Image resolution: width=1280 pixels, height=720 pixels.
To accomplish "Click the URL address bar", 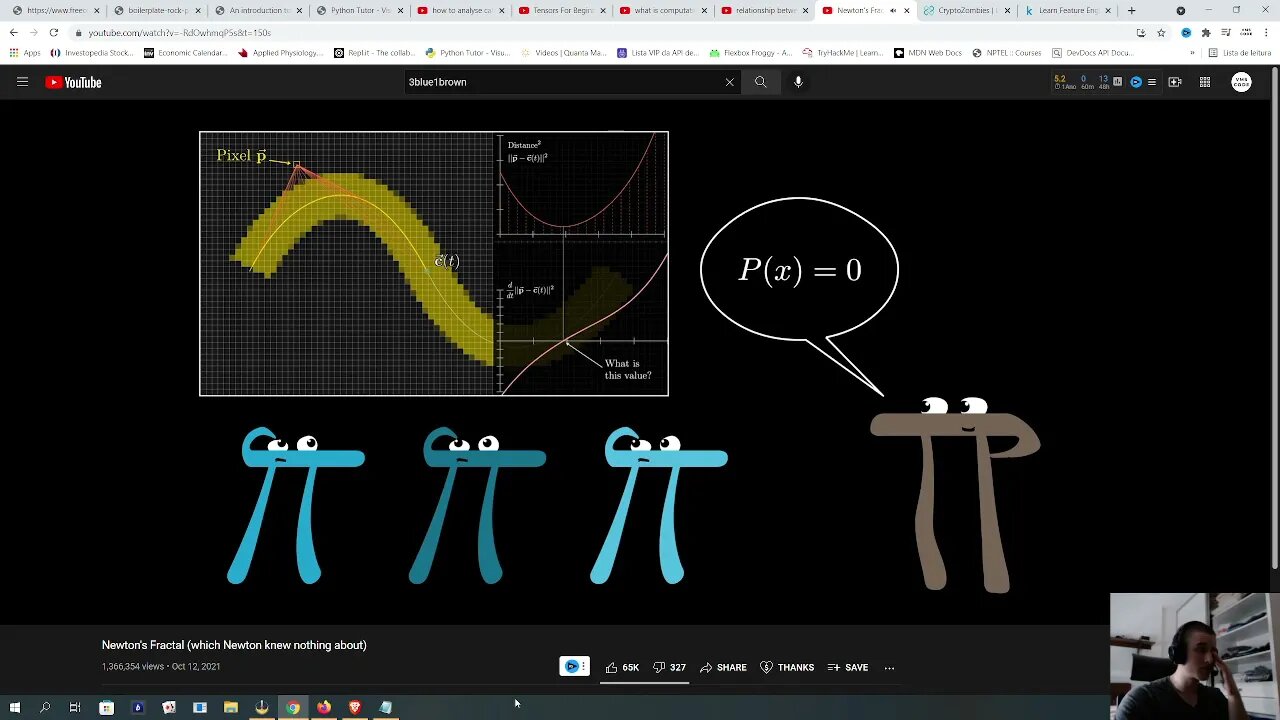I will [x=600, y=32].
